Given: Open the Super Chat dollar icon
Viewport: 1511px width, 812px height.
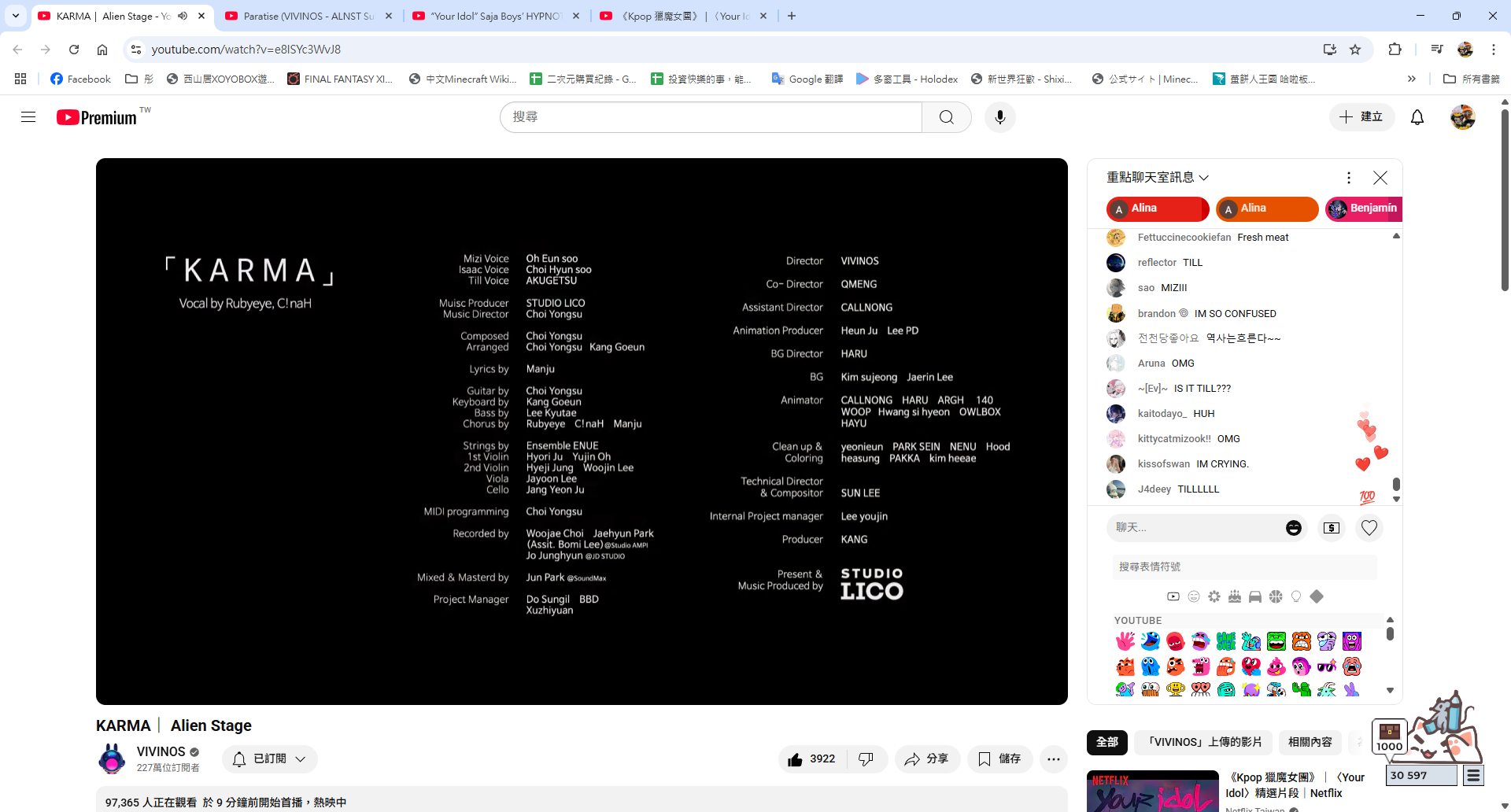Looking at the screenshot, I should click(x=1332, y=528).
